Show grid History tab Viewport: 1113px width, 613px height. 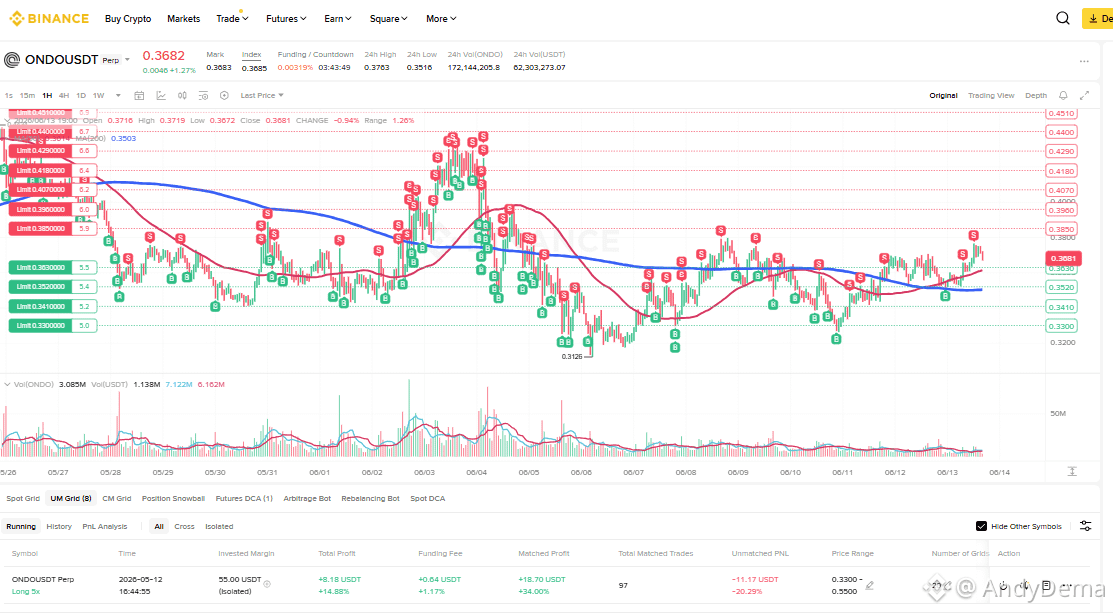click(x=59, y=526)
